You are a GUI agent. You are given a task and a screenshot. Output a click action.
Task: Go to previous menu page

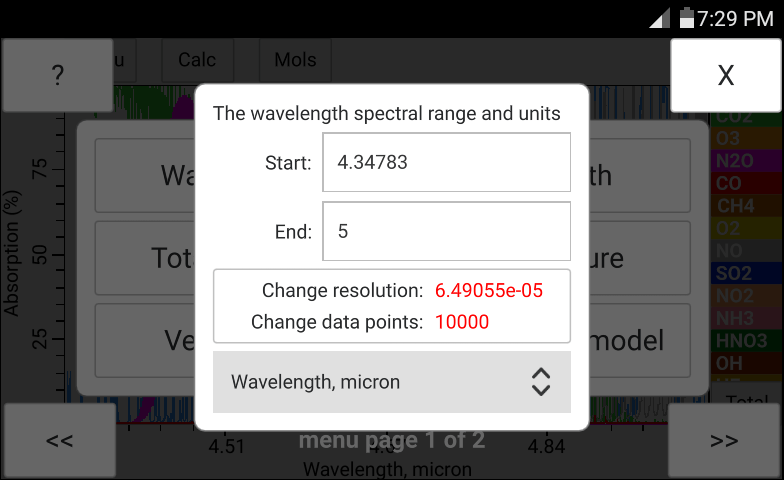point(59,440)
